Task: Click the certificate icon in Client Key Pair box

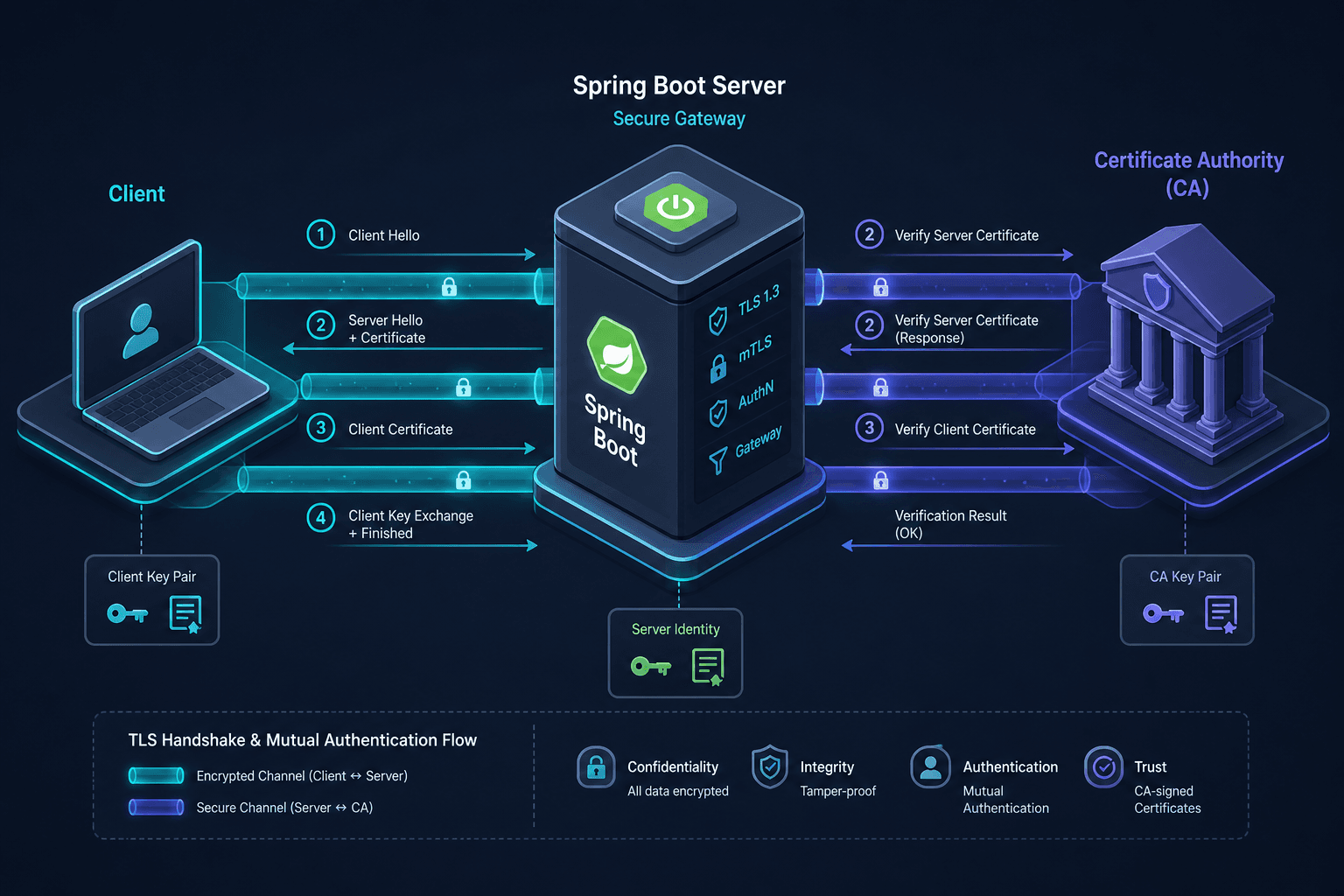Action: point(185,614)
